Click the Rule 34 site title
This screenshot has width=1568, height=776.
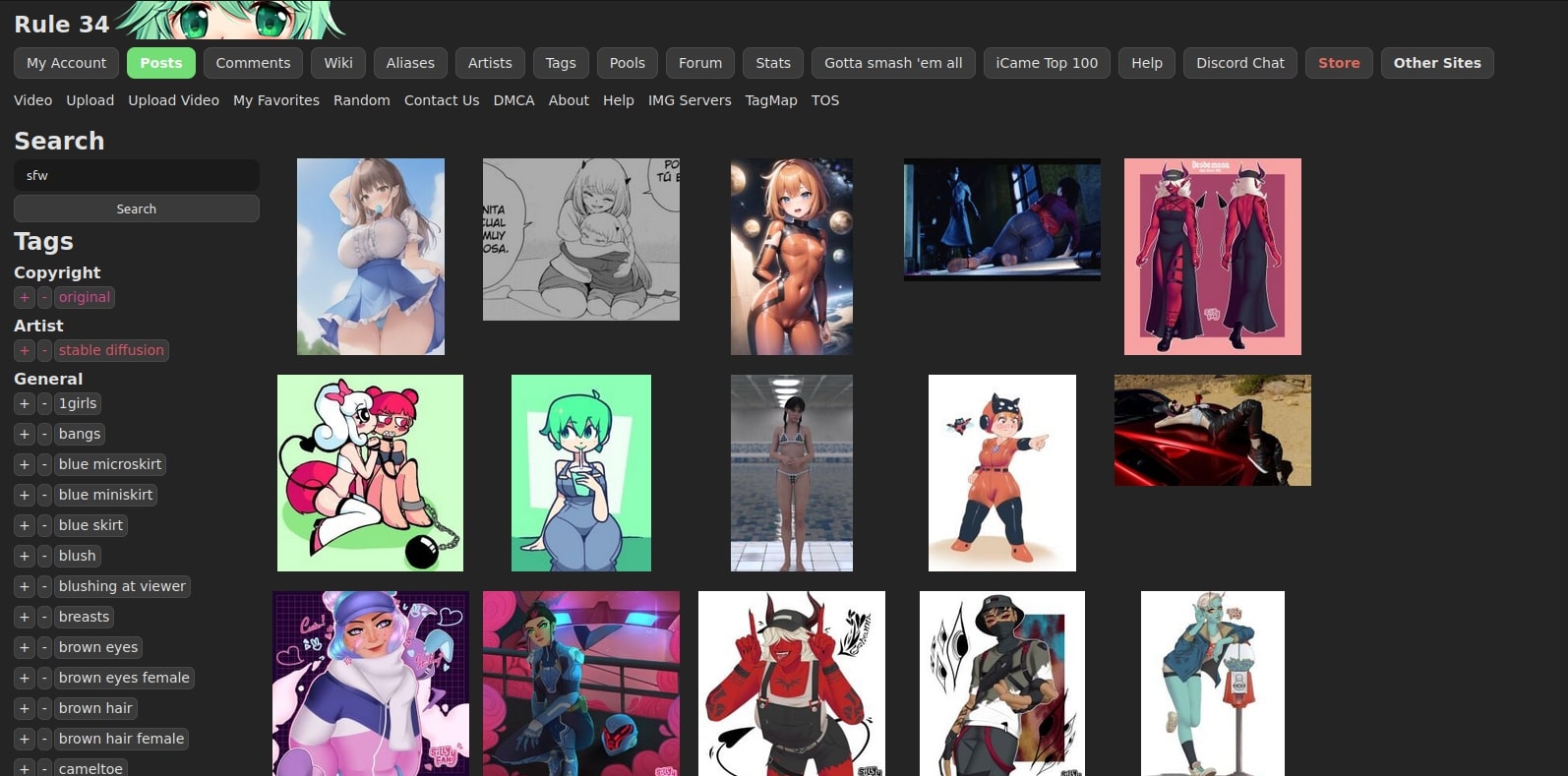62,25
